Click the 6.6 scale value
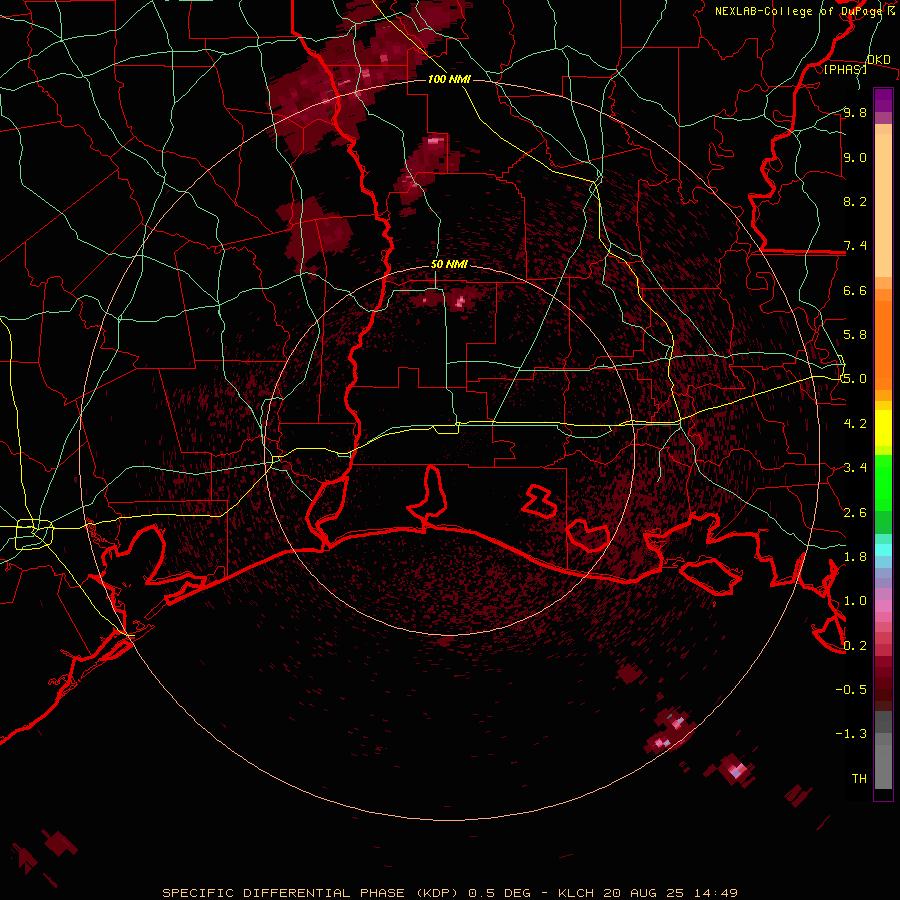Image resolution: width=900 pixels, height=900 pixels. (855, 291)
